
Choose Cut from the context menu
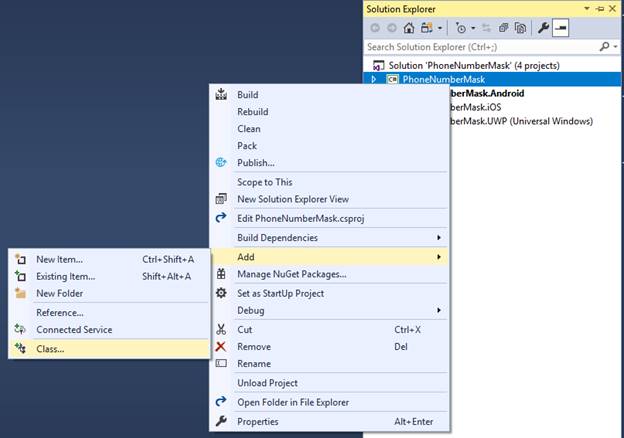[x=245, y=330]
